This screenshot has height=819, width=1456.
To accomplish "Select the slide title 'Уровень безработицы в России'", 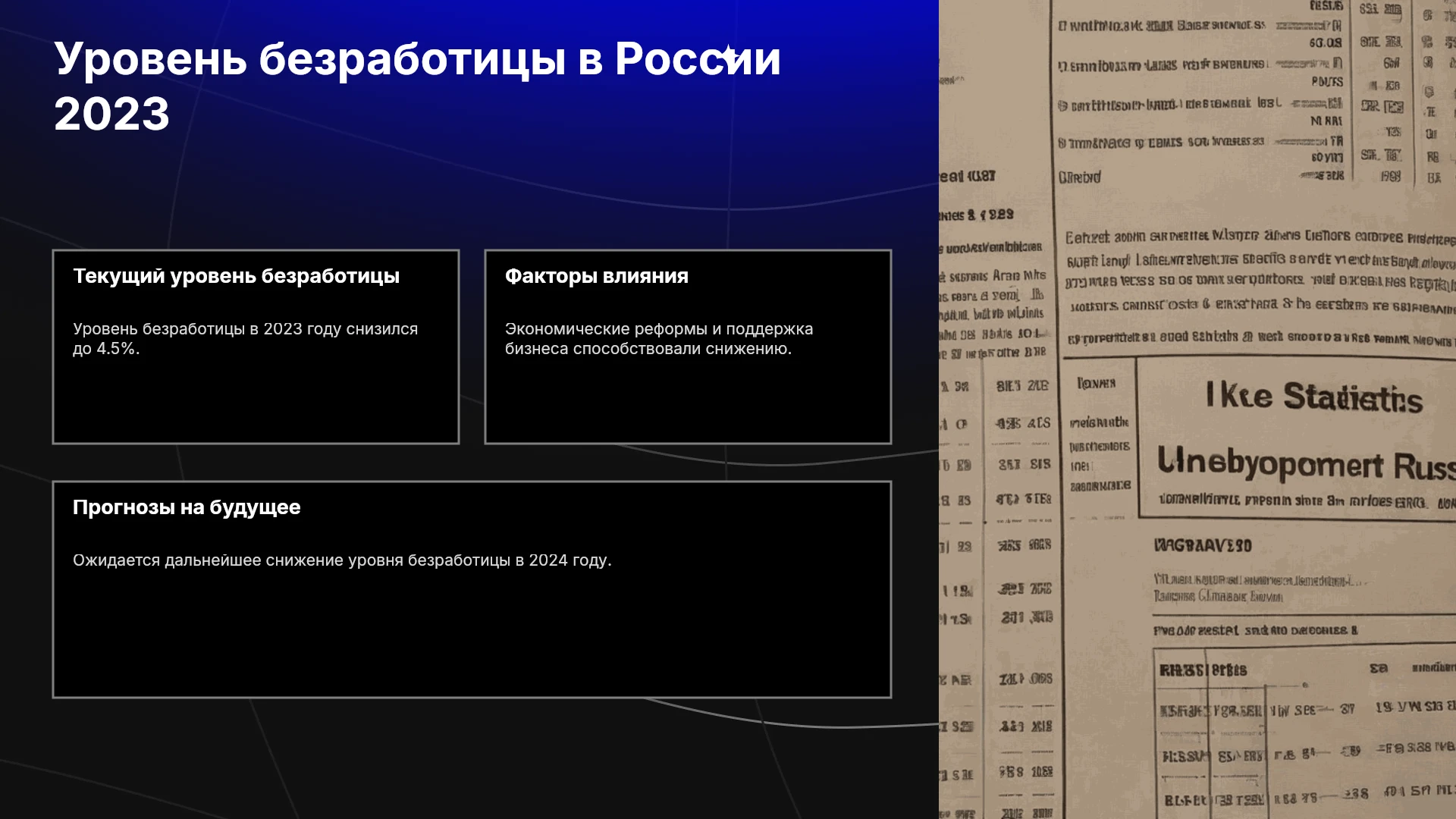I will click(x=417, y=58).
